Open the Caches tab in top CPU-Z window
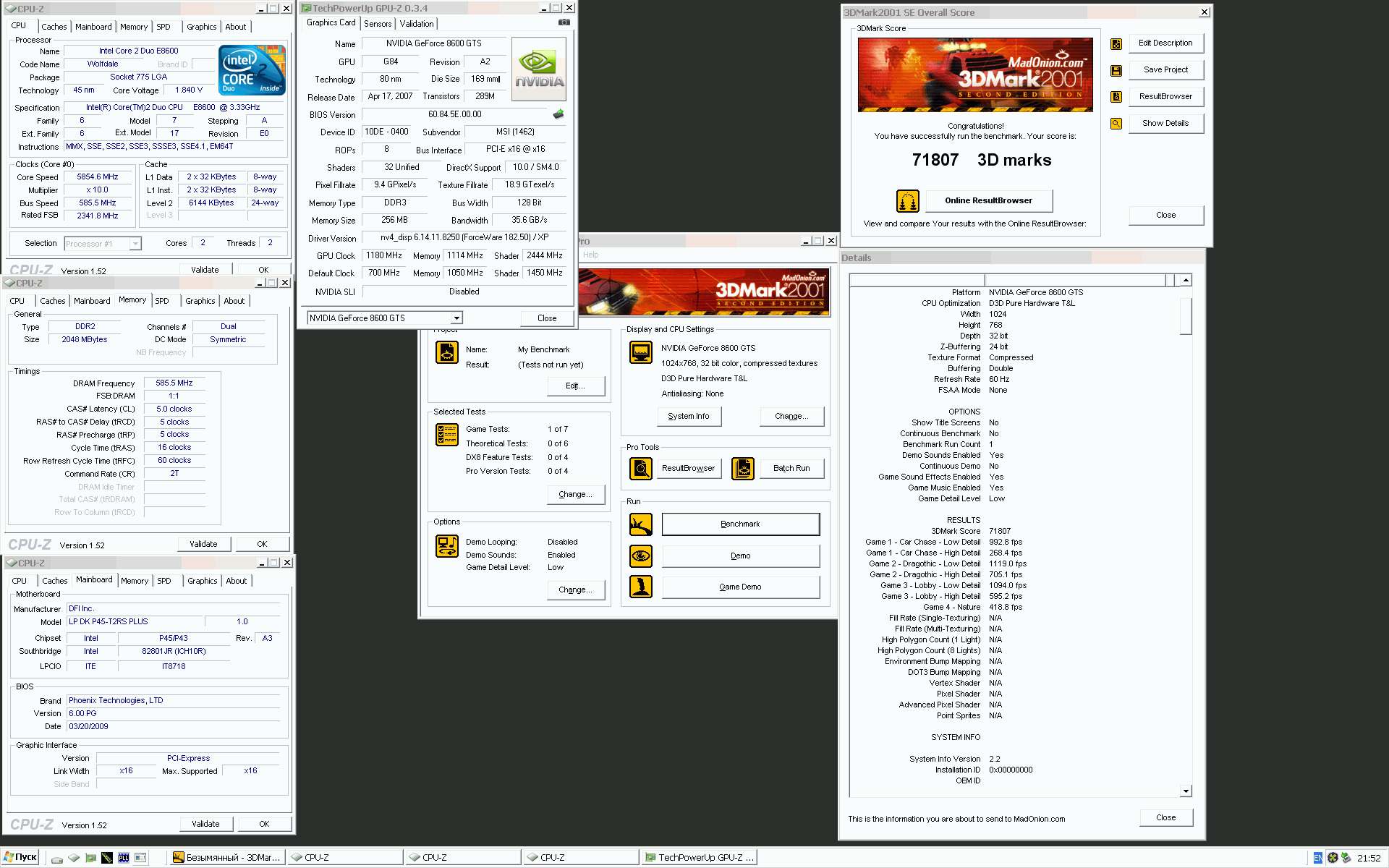Screen dimensions: 1389x868 (x=54, y=27)
